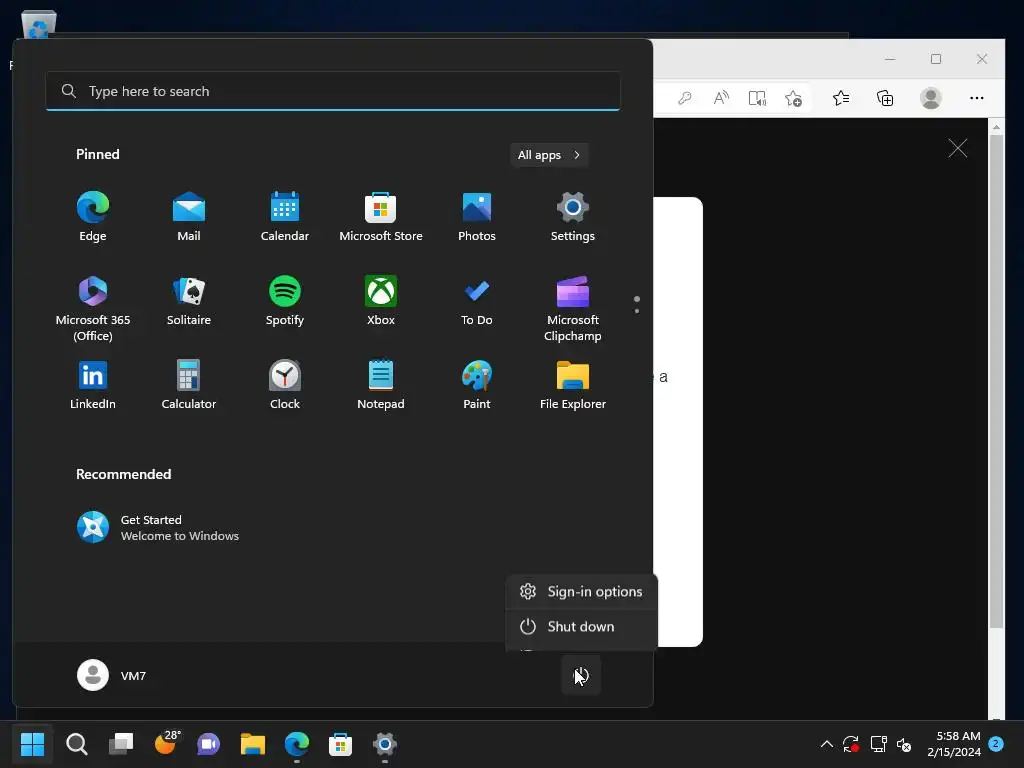This screenshot has width=1024, height=768.
Task: Open Task View on the taskbar
Action: [x=121, y=744]
